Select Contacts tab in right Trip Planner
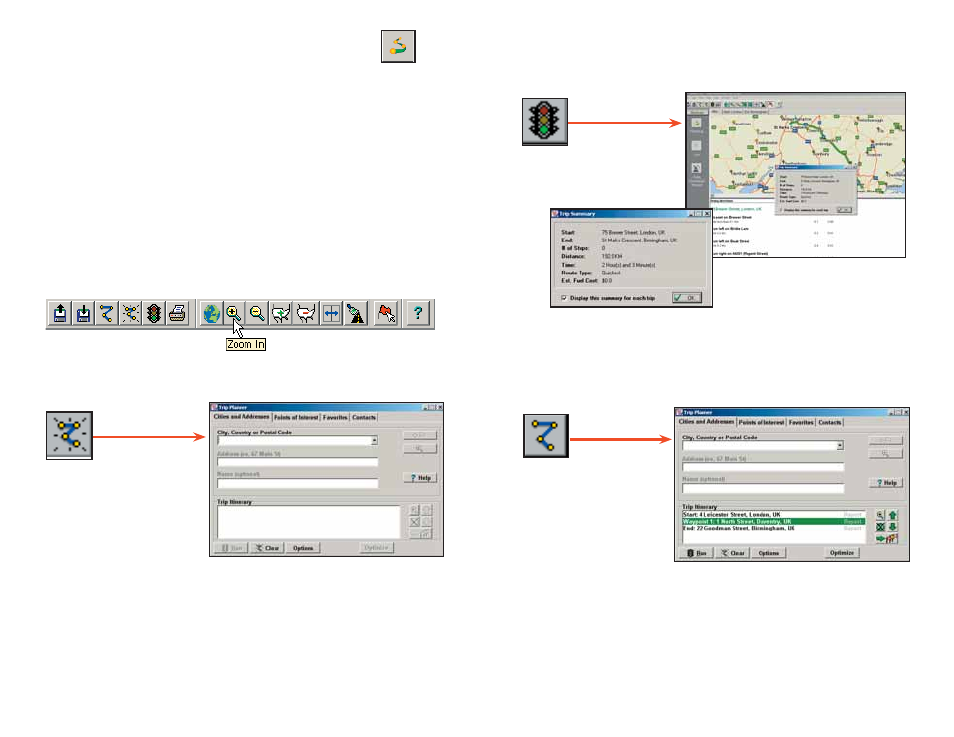Image resolution: width=954 pixels, height=737 pixels. (x=829, y=422)
